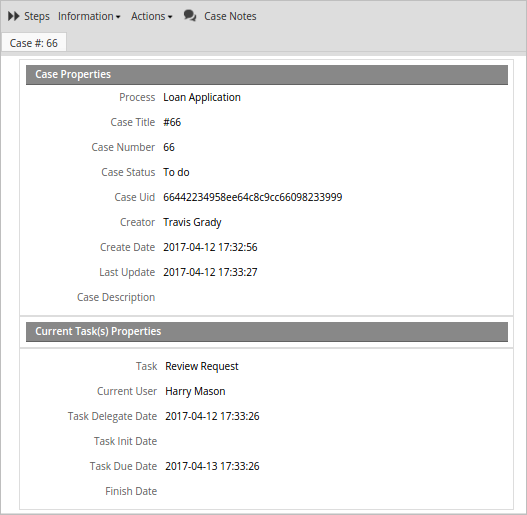Image resolution: width=527 pixels, height=515 pixels.
Task: Open the Information dropdown menu
Action: 89,16
